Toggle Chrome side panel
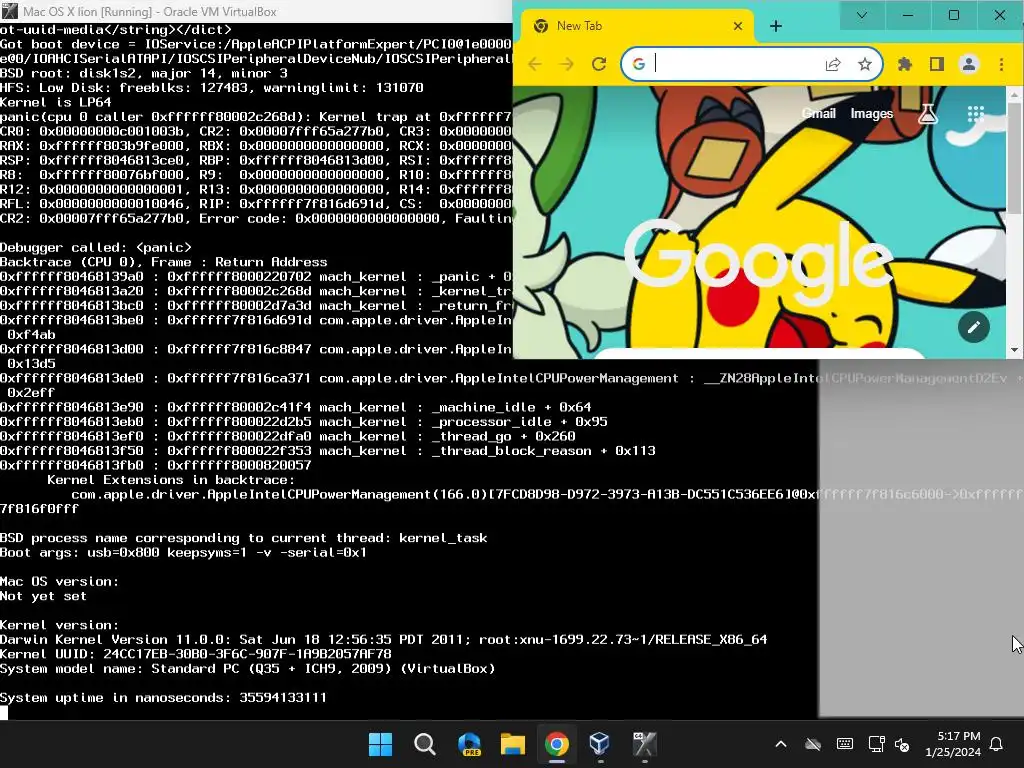This screenshot has height=768, width=1024. 936,64
